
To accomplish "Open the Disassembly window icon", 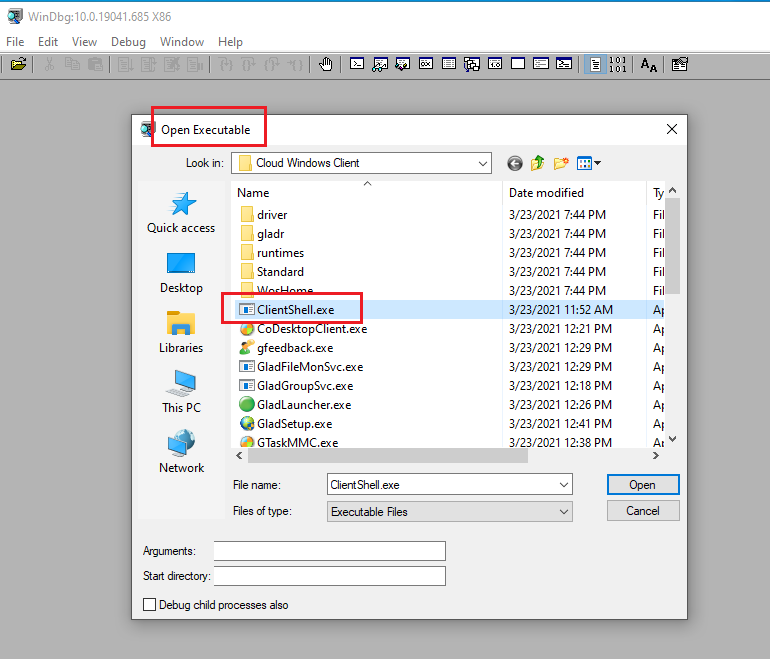I will (495, 64).
